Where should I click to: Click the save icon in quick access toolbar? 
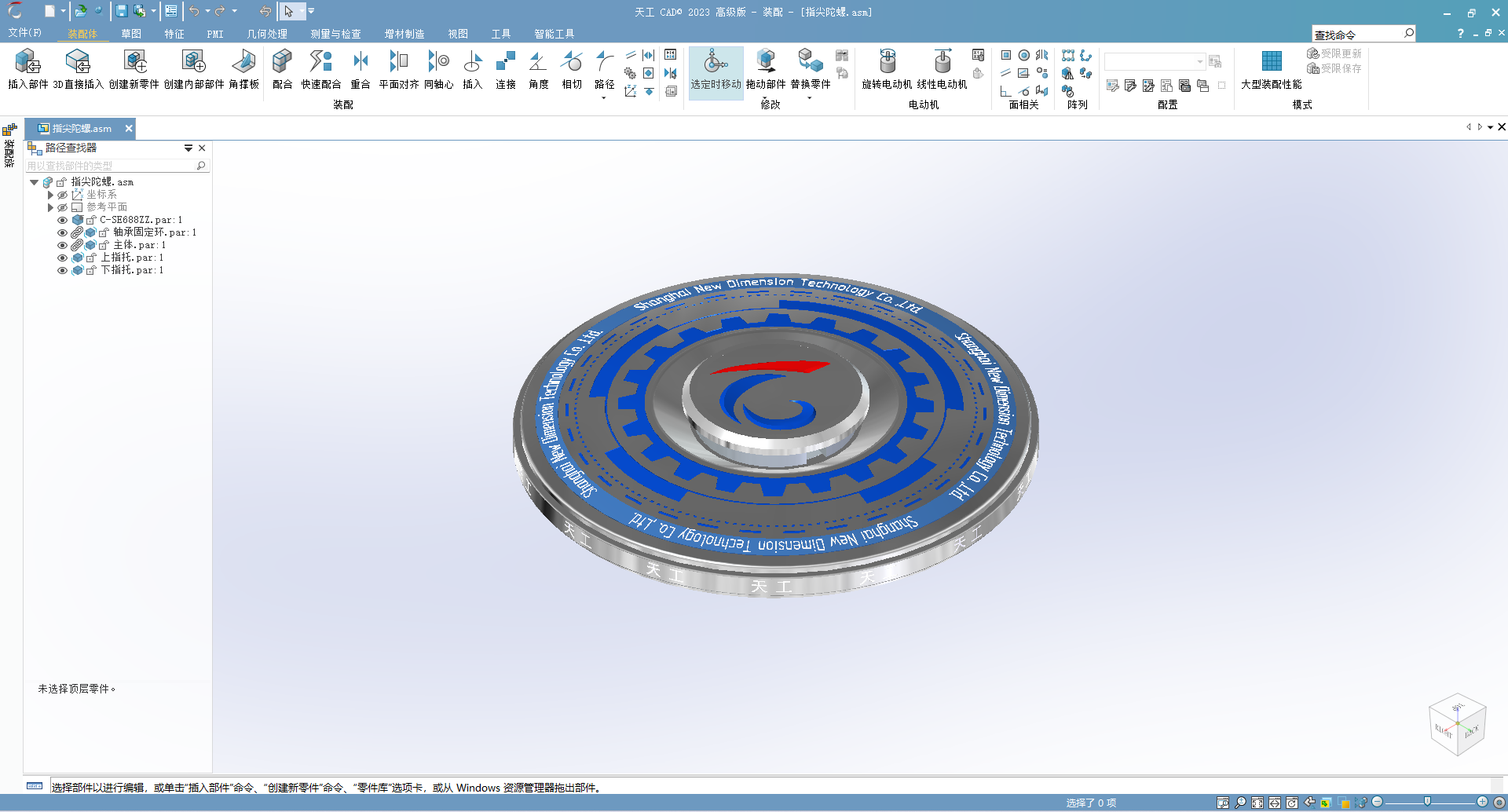click(x=122, y=11)
